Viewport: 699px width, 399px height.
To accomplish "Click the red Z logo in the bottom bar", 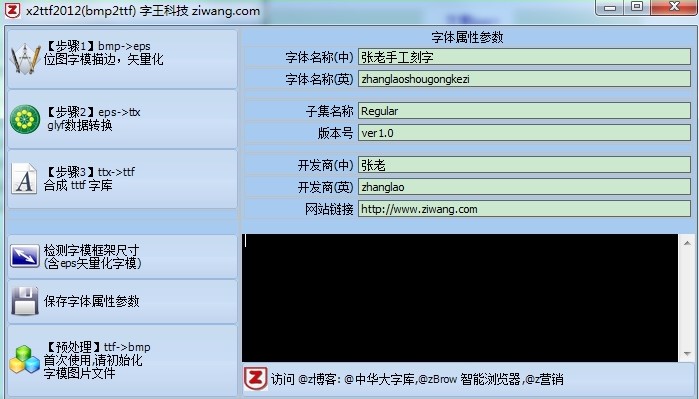I will tap(255, 378).
